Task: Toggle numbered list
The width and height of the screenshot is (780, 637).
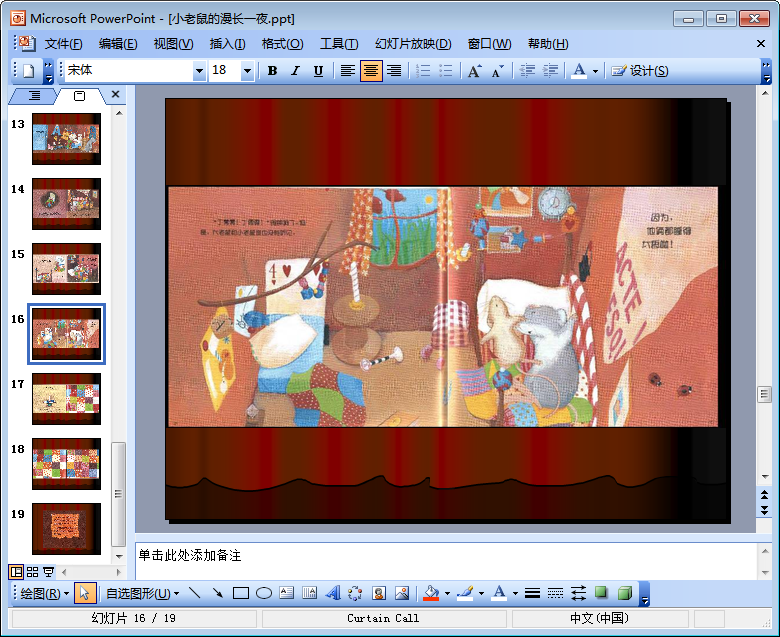Action: tap(423, 71)
